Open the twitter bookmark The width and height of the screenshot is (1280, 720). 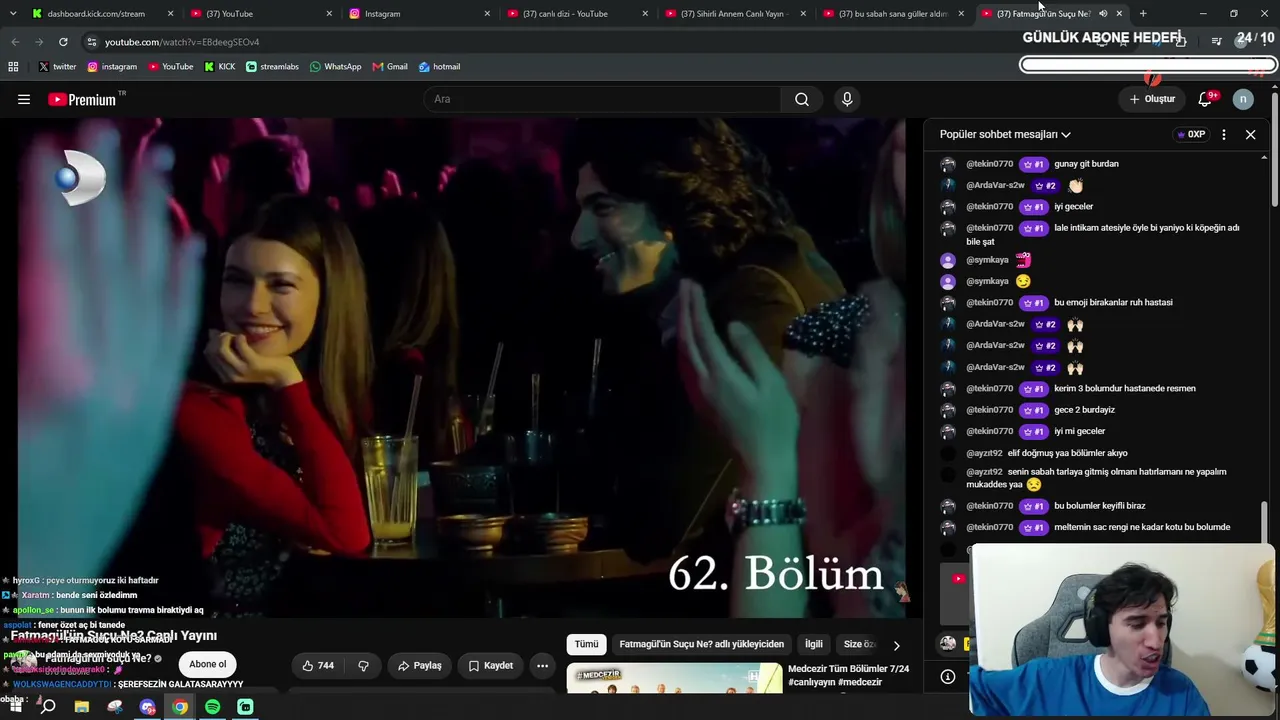pyautogui.click(x=57, y=67)
